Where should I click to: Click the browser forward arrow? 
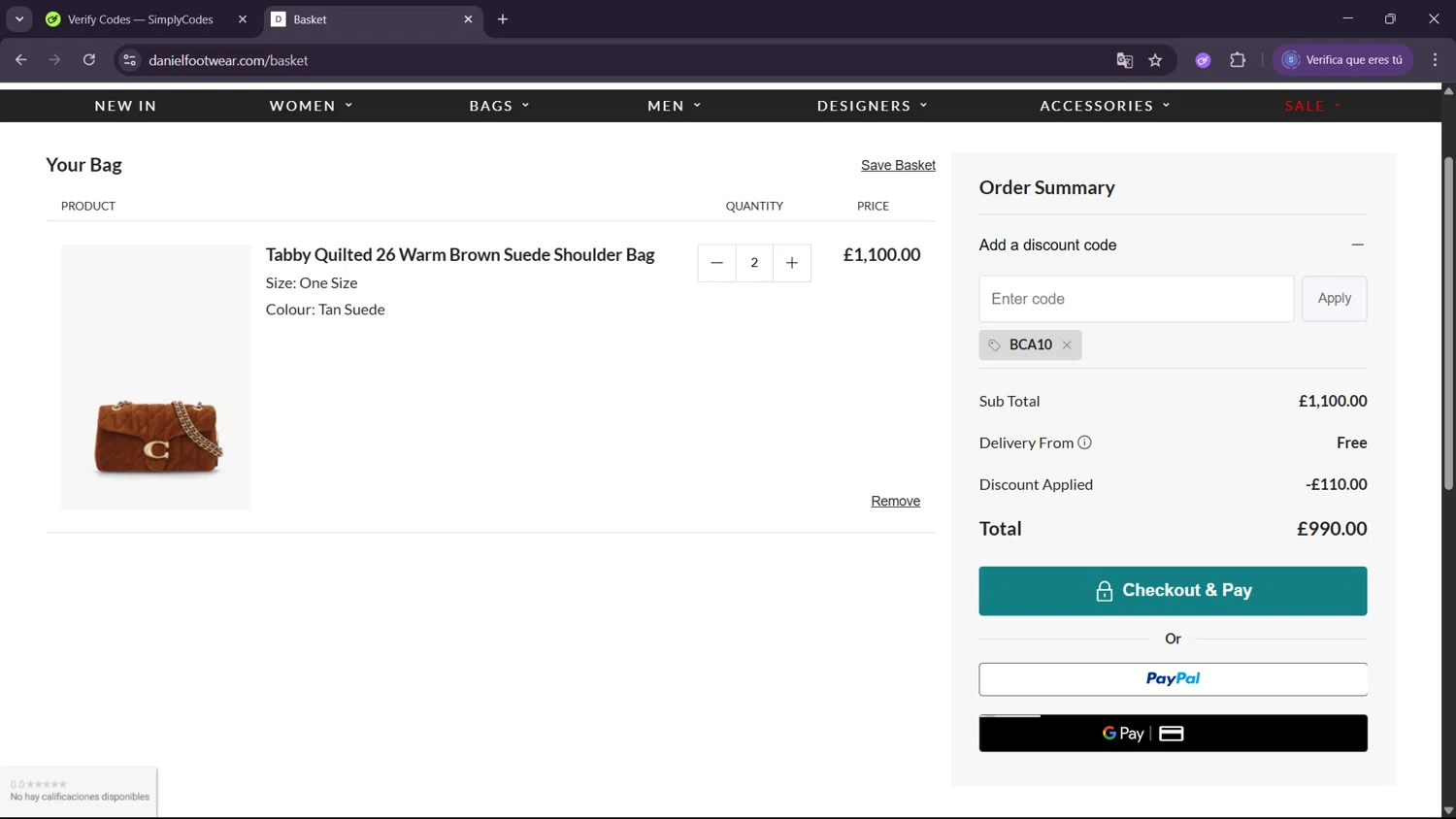pos(54,60)
